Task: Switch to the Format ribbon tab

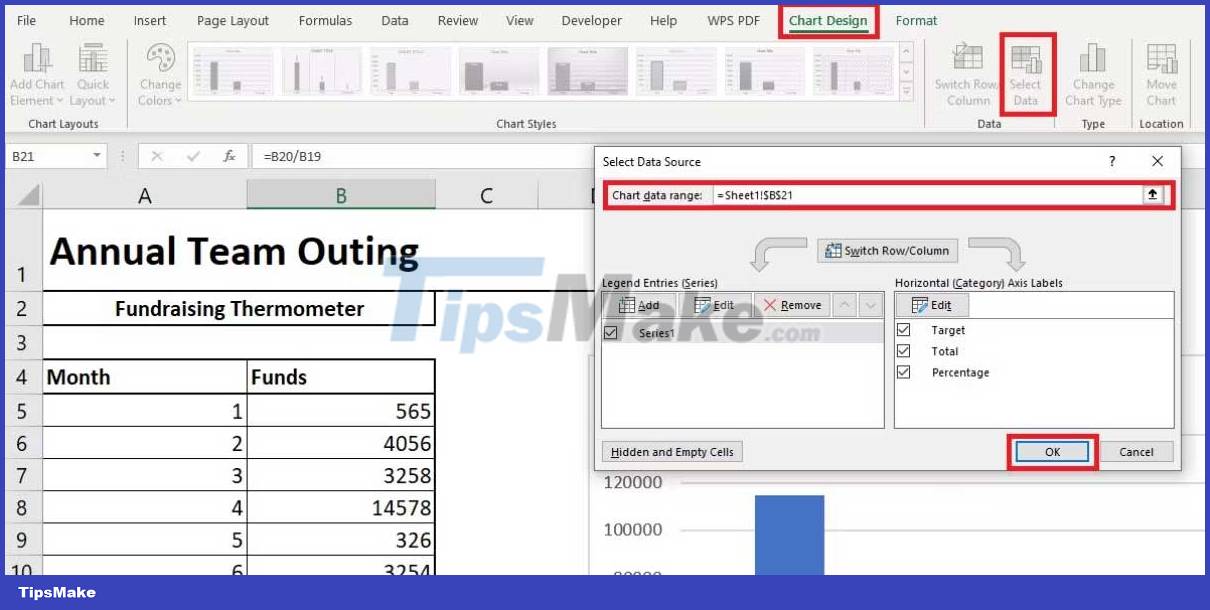Action: [917, 20]
